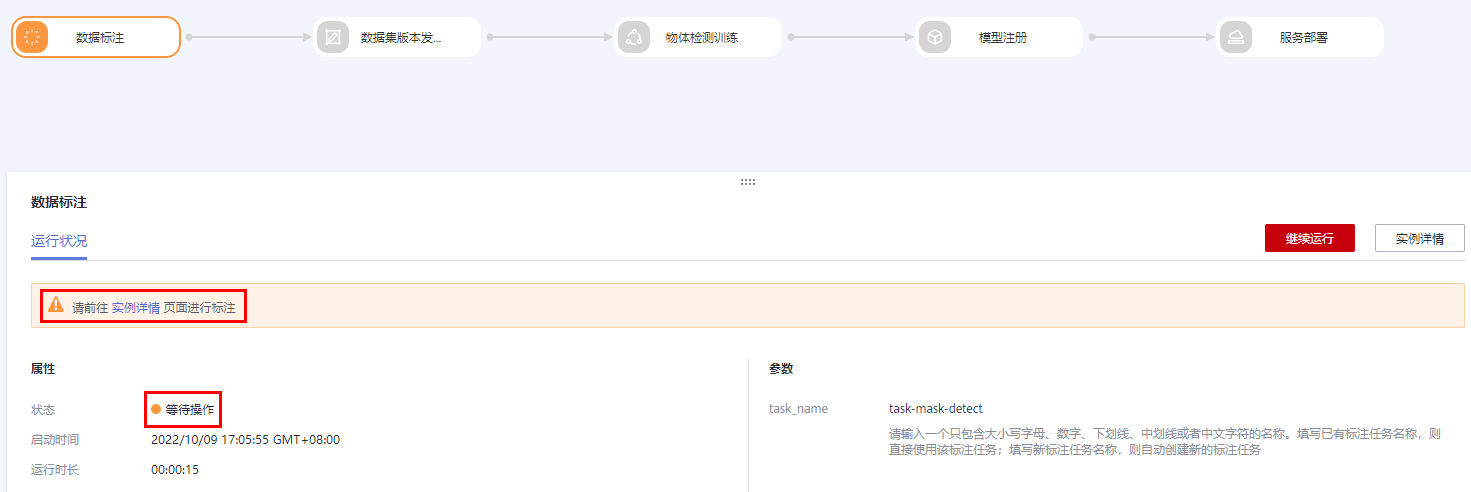Click the orange status dot indicator
The width and height of the screenshot is (1471, 492).
tap(156, 409)
